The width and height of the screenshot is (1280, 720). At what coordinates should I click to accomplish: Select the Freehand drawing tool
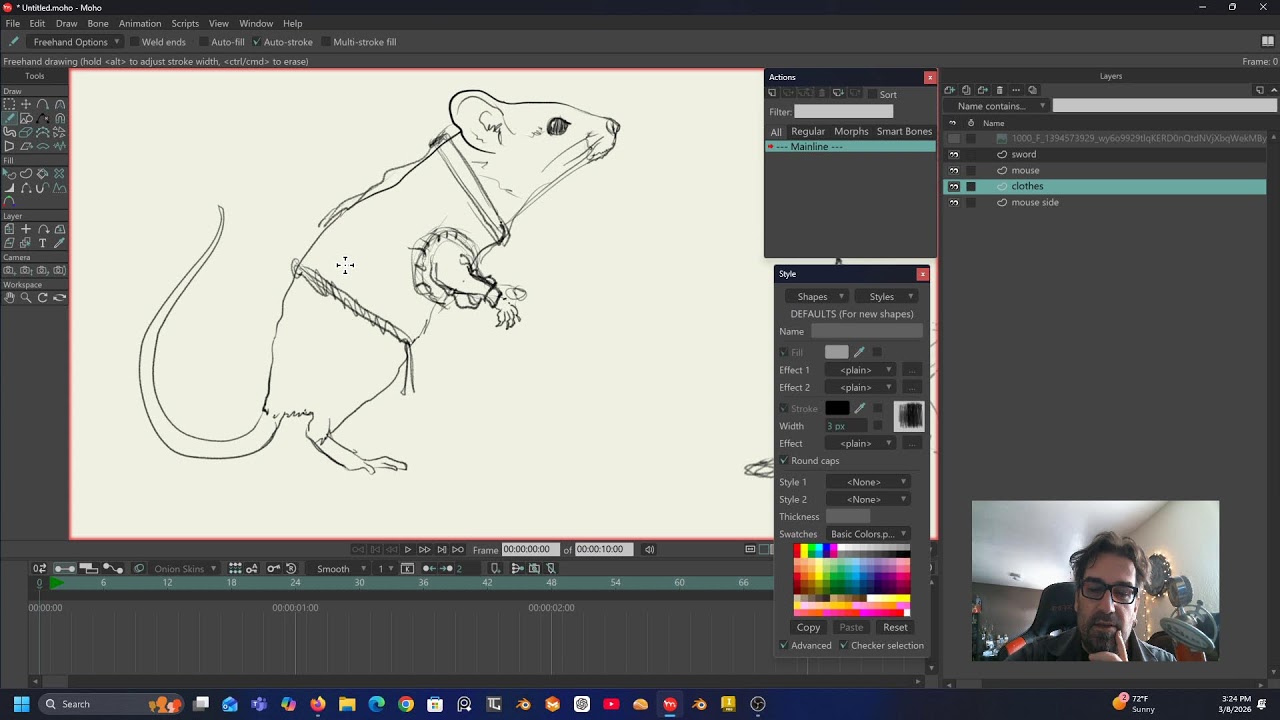pyautogui.click(x=9, y=118)
